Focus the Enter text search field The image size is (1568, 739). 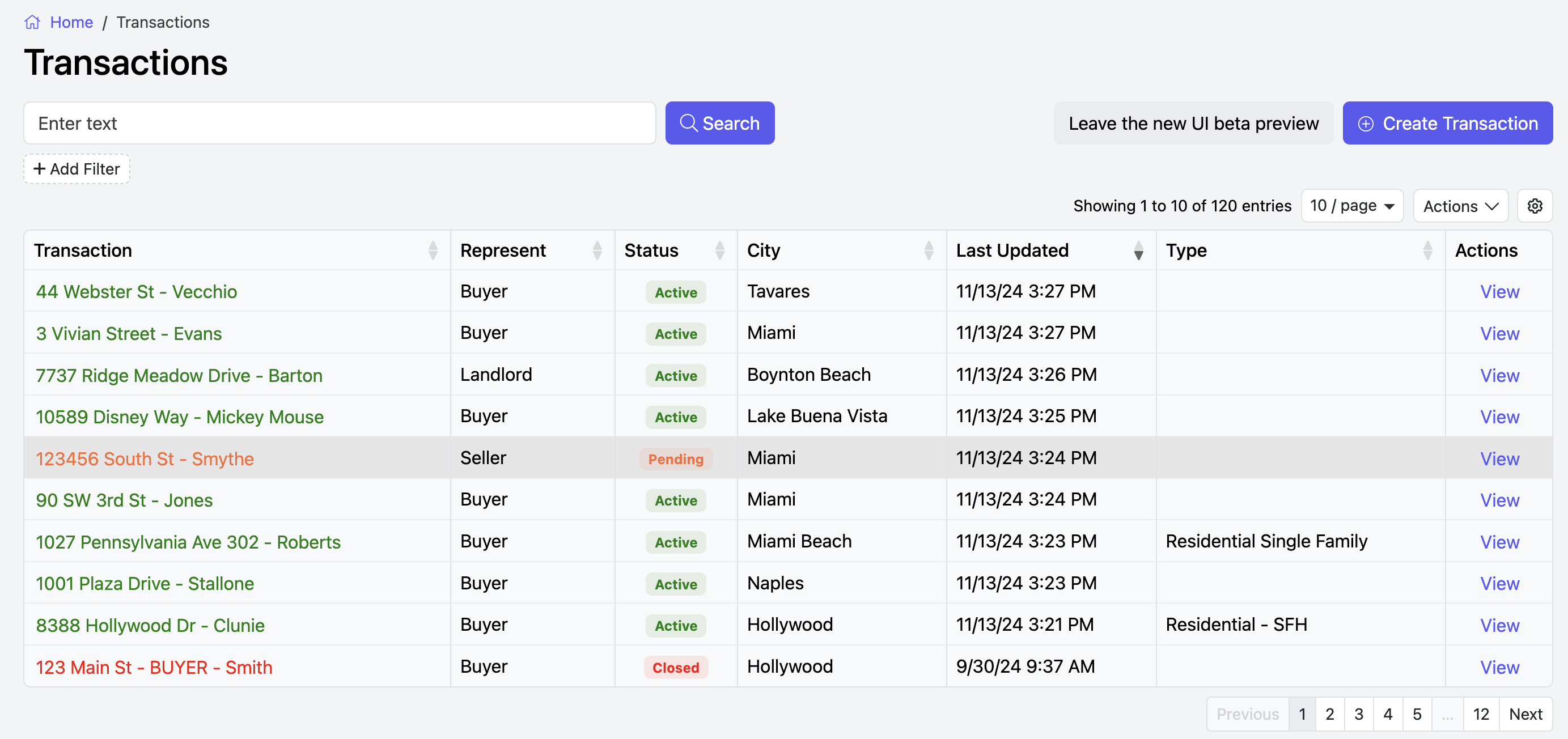point(339,124)
